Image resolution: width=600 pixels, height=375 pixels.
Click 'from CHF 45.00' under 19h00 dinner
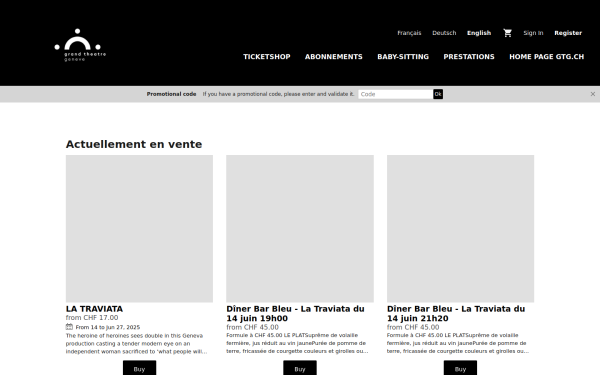(x=253, y=327)
